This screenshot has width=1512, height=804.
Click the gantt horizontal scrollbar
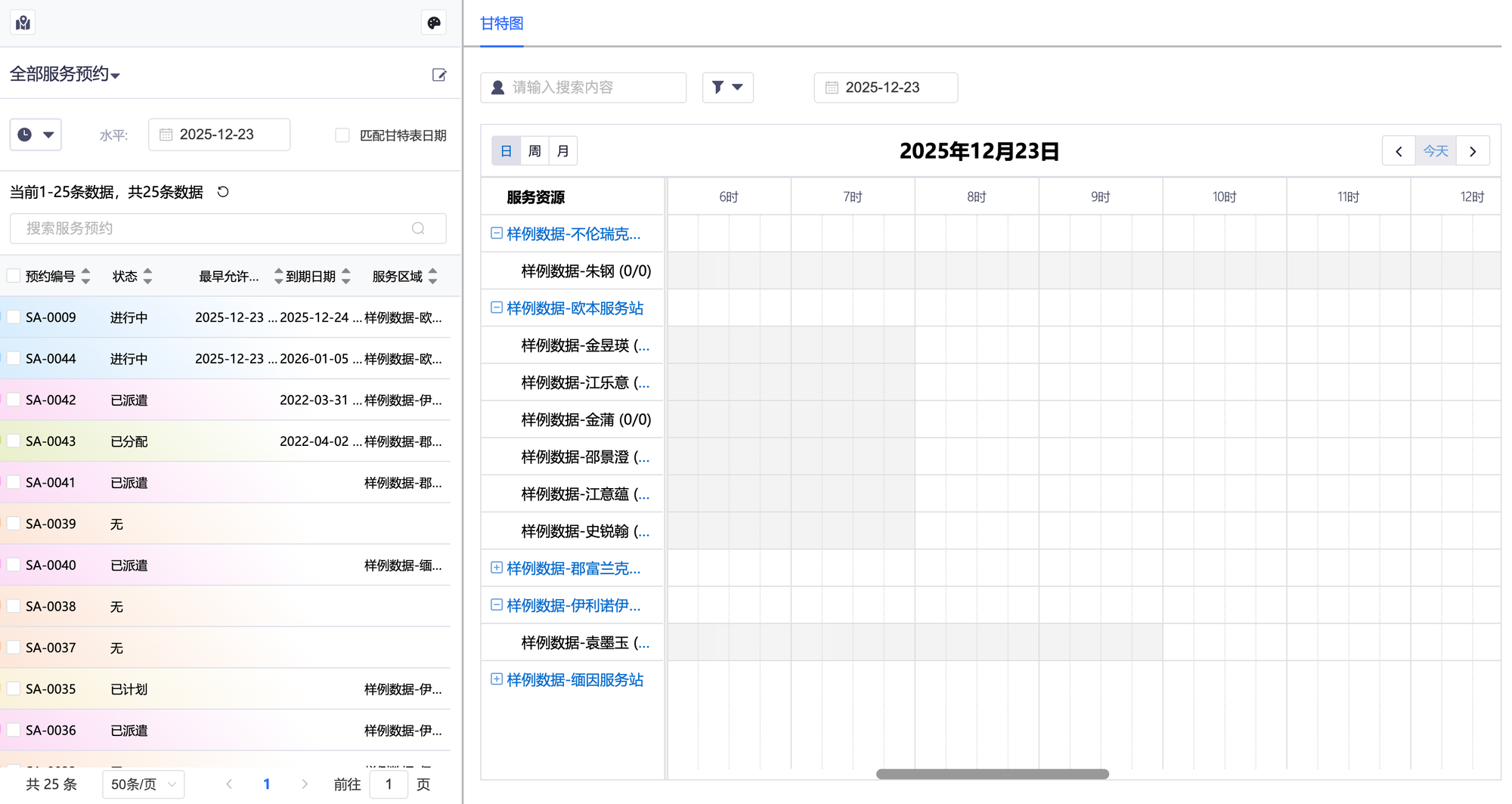pos(992,774)
